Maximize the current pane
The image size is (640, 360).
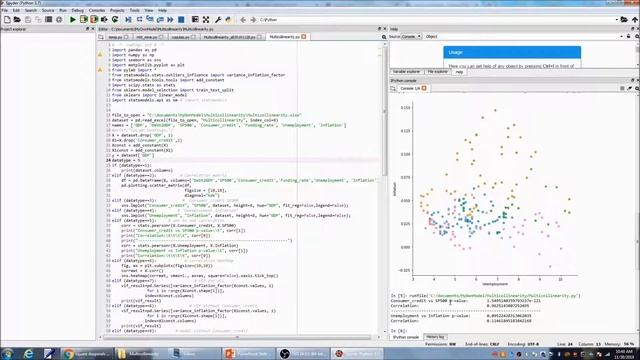point(195,20)
